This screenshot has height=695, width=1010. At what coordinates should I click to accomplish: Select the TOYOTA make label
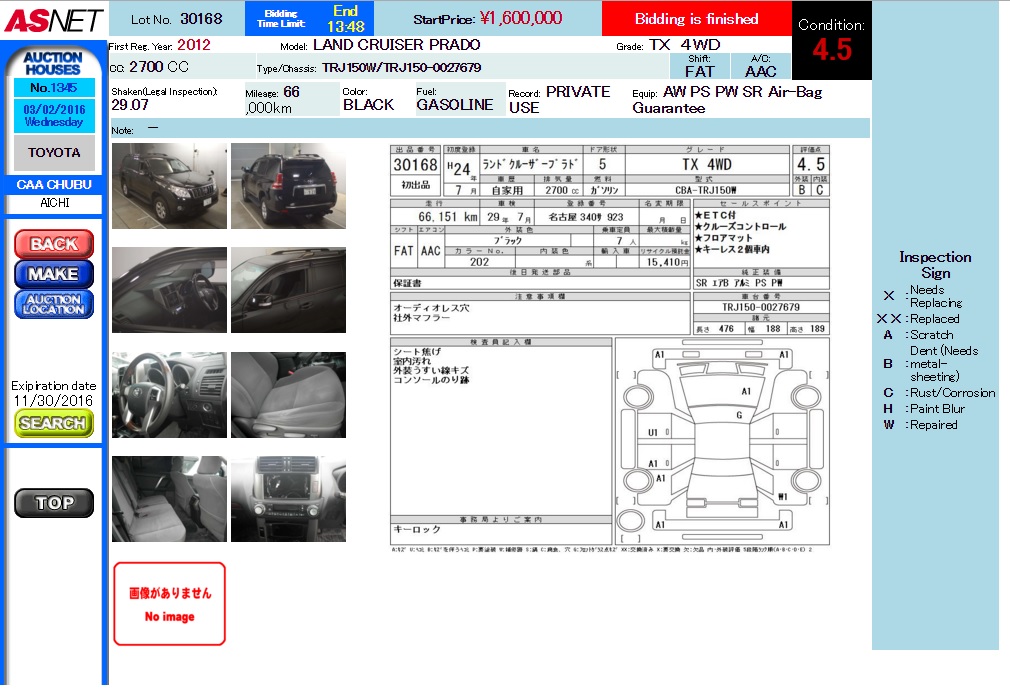pos(54,152)
